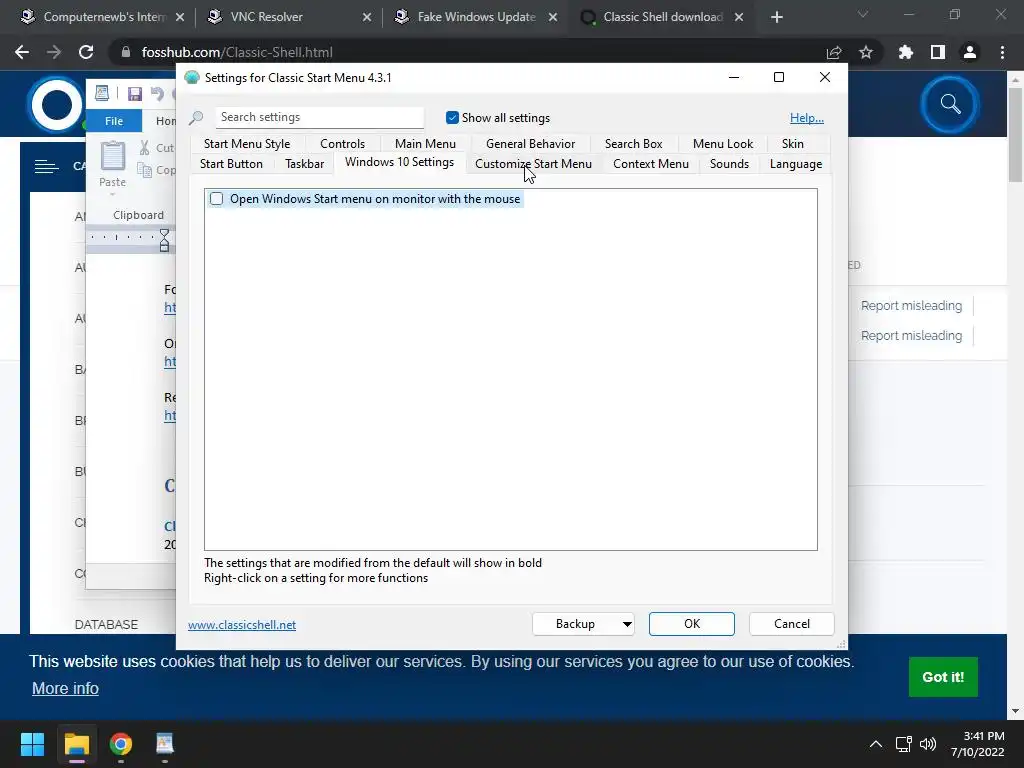Open the Customize Start Menu tab
Screen dimensions: 1024x768
[x=534, y=164]
